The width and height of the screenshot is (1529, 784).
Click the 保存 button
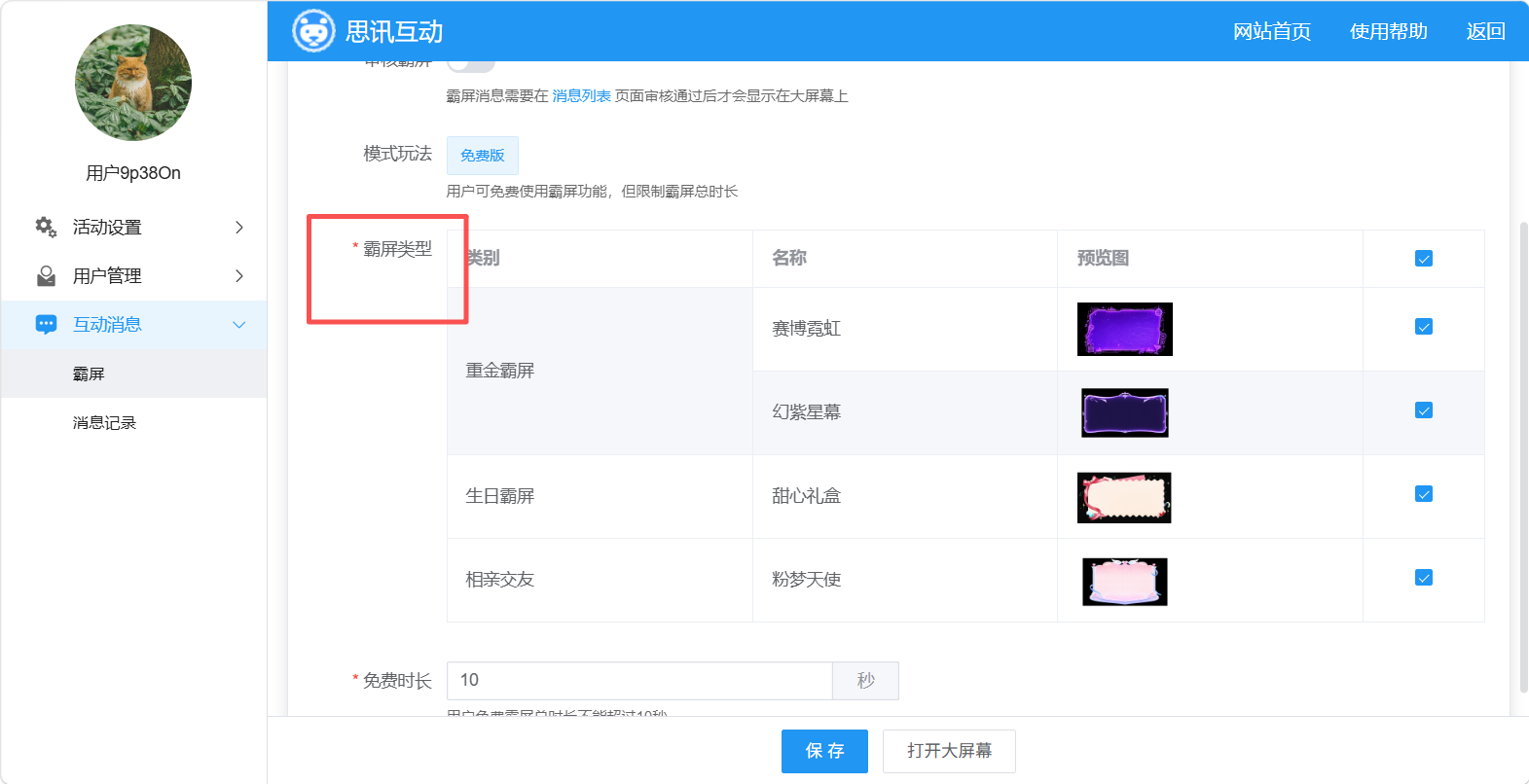824,751
